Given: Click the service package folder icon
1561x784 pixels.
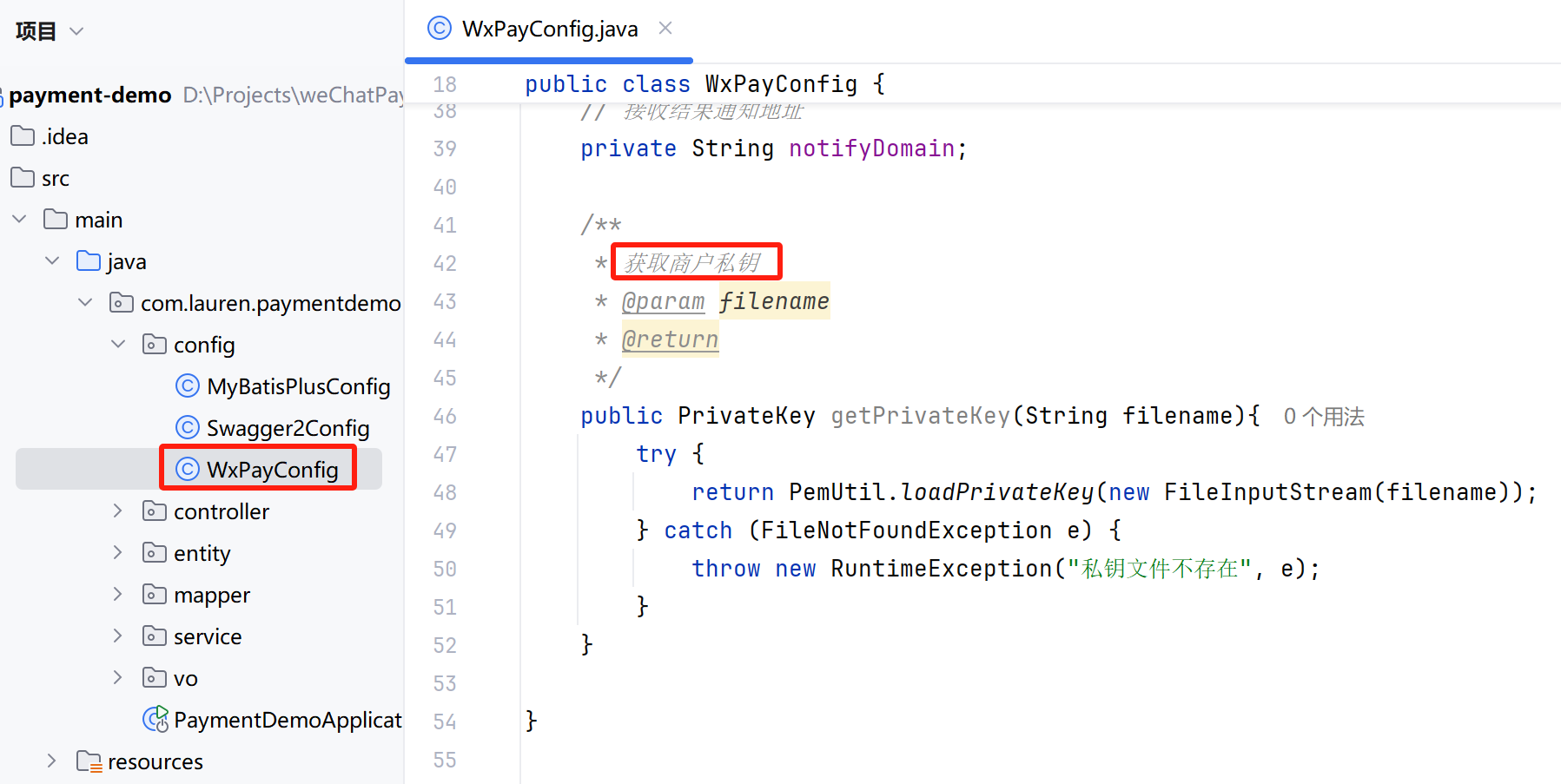Looking at the screenshot, I should 155,636.
